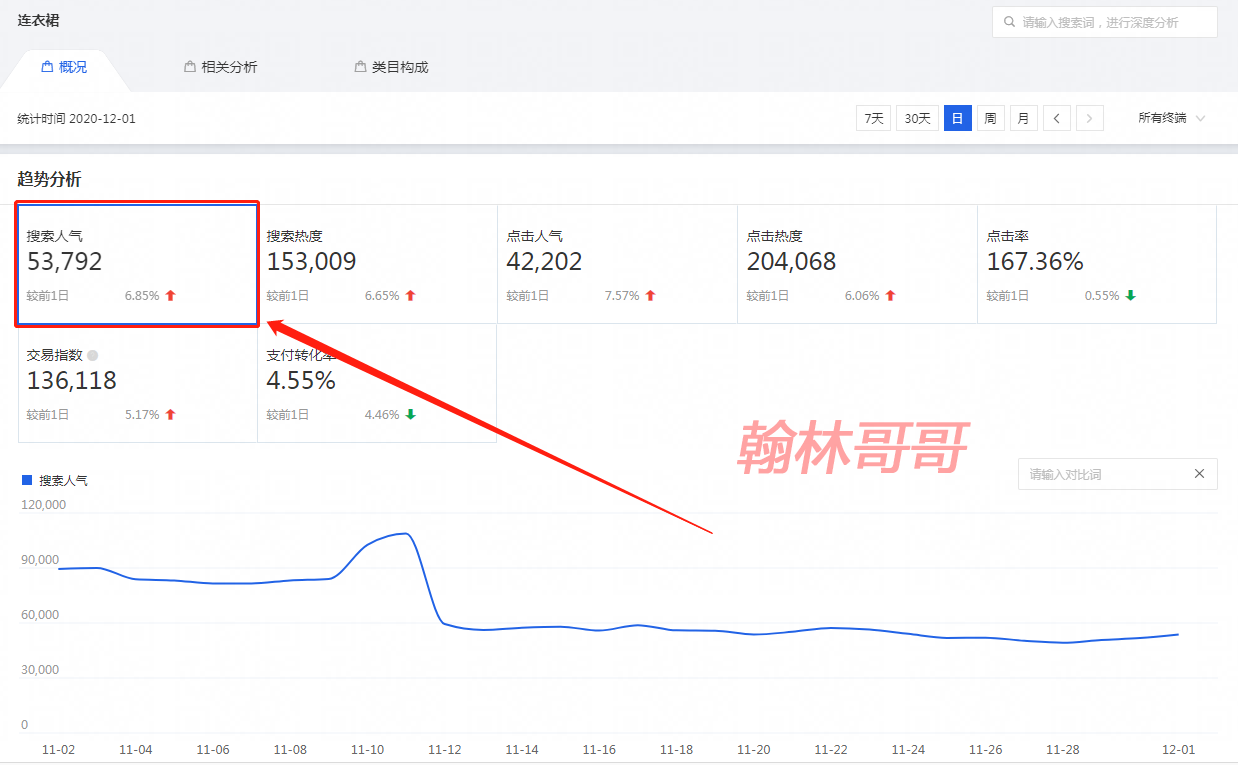This screenshot has width=1238, height=765.
Task: Select the 月 monthly granularity button
Action: click(1023, 118)
